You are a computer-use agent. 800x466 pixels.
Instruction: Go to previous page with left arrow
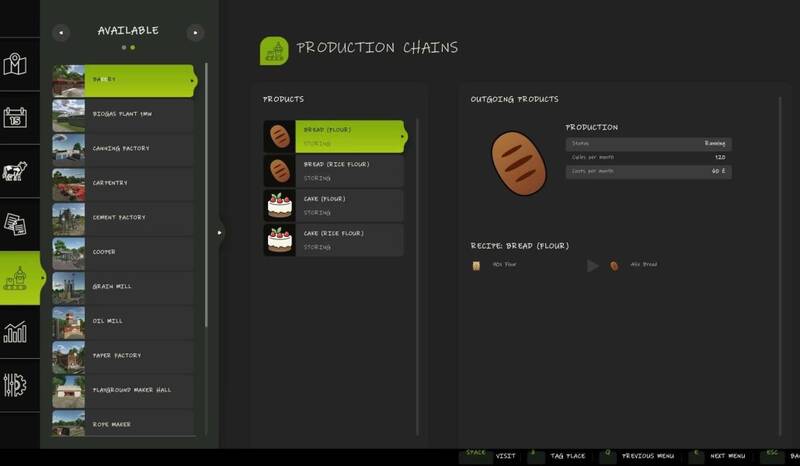coord(61,33)
